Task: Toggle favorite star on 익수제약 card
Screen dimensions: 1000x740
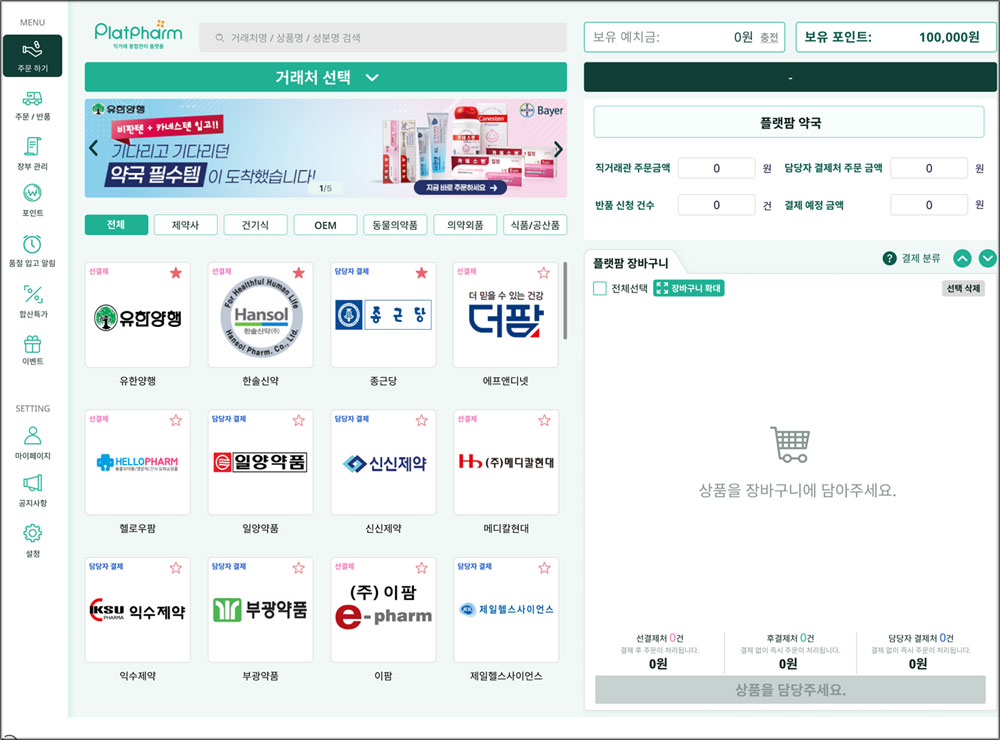Action: tap(176, 568)
